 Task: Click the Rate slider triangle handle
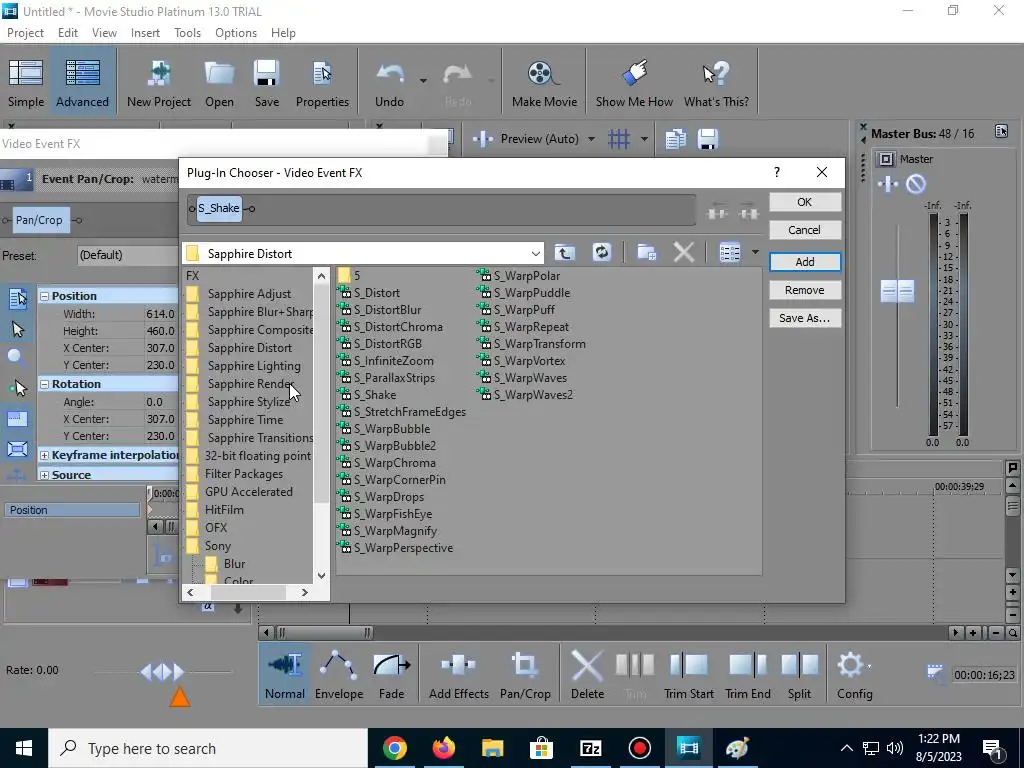(180, 697)
